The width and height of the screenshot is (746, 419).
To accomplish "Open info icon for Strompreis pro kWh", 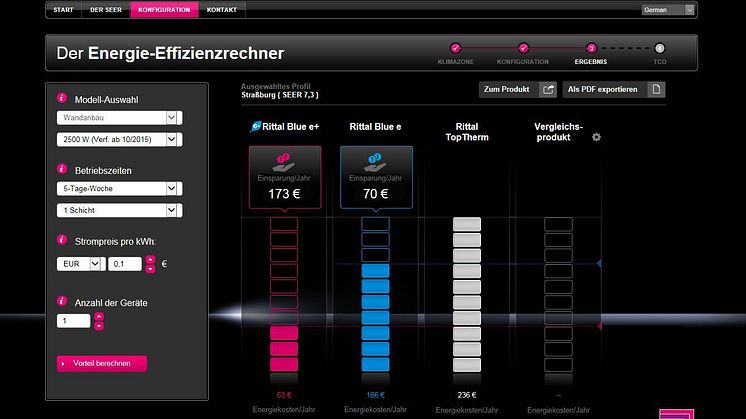I will [62, 239].
